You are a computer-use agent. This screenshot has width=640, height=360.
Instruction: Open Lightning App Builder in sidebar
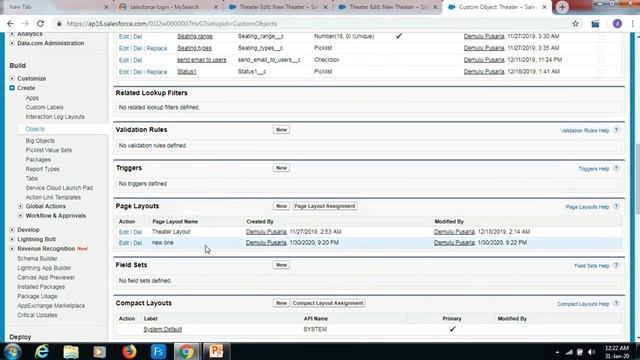[x=44, y=268]
